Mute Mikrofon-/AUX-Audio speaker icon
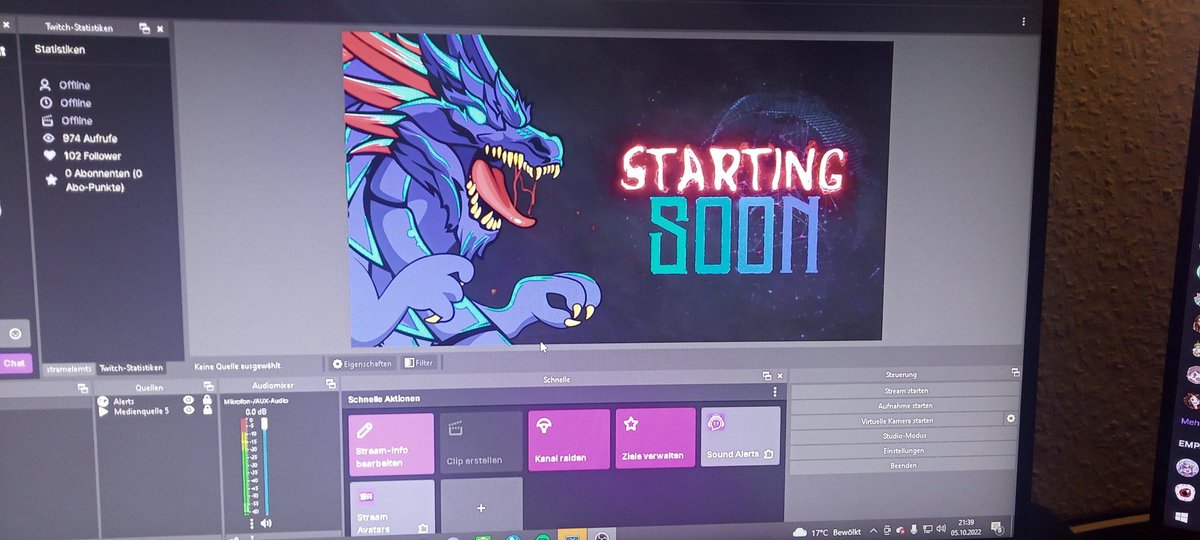The image size is (1200, 540). [266, 522]
